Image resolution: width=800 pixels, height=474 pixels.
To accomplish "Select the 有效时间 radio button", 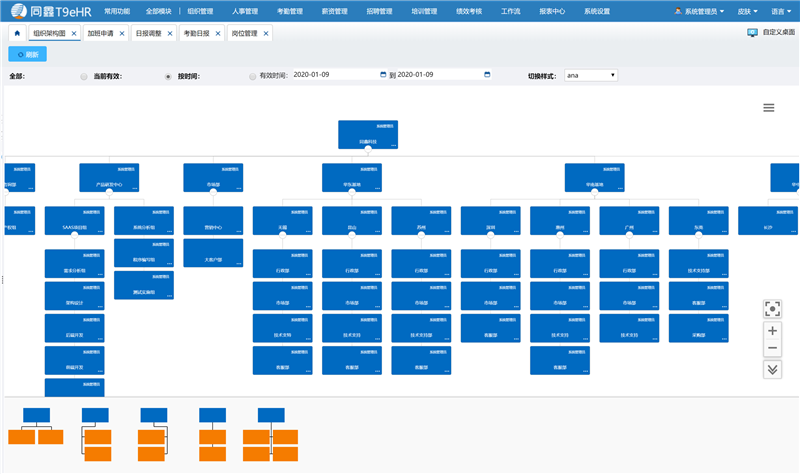I will (252, 76).
